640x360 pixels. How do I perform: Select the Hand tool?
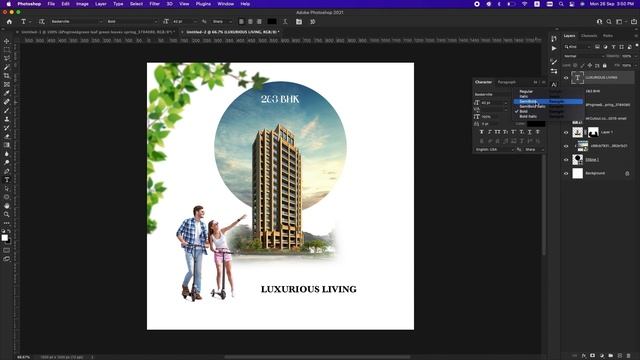tap(7, 206)
